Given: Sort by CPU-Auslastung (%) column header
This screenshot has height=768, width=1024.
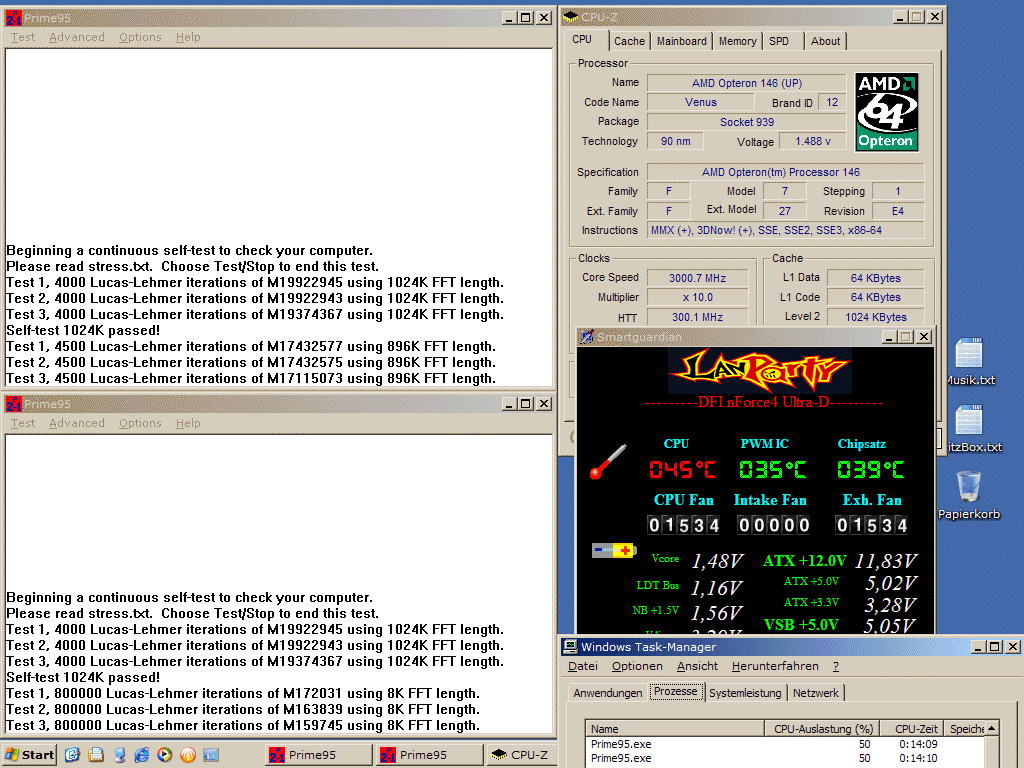Looking at the screenshot, I should coord(822,729).
